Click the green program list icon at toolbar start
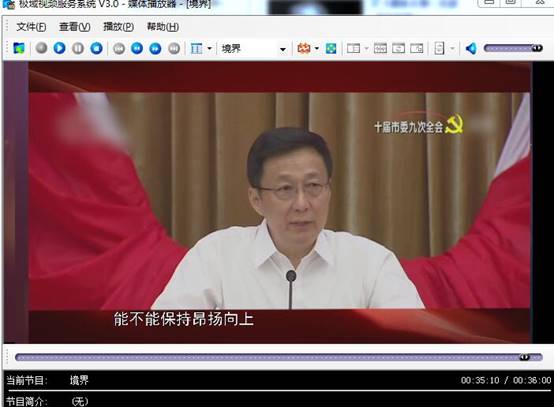Viewport: 554px width, 407px height. (x=19, y=48)
